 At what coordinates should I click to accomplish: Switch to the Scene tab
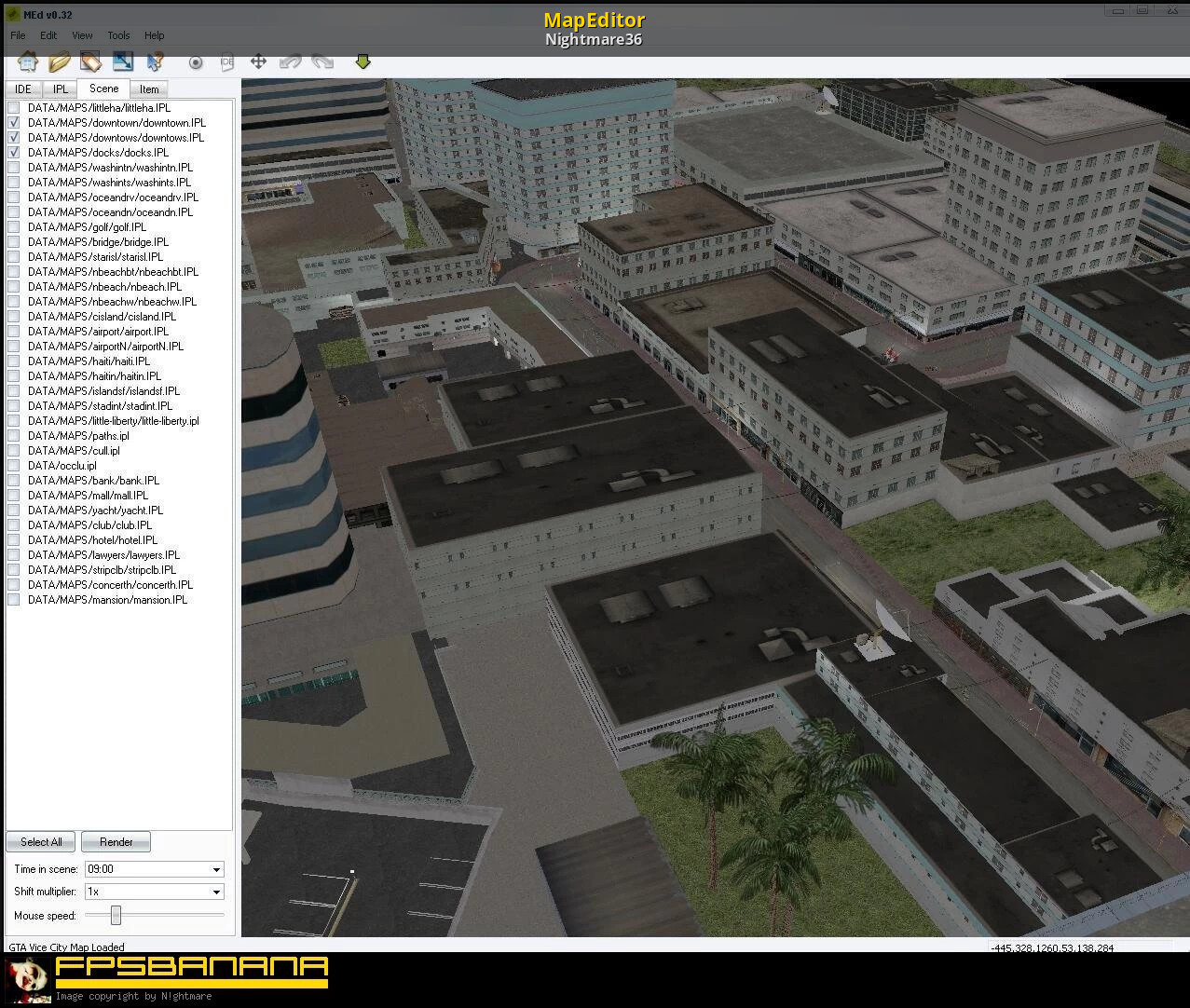tap(103, 89)
